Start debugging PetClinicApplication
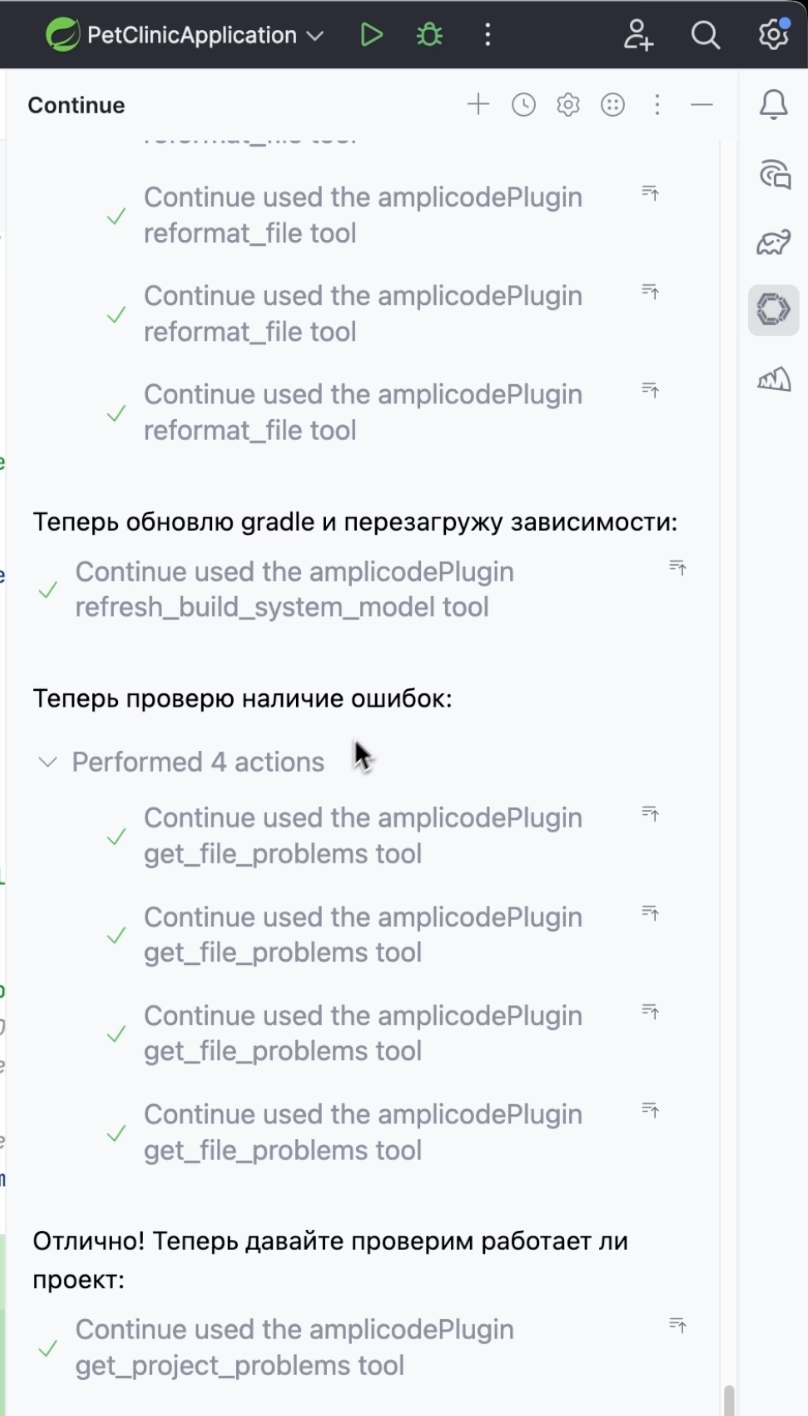The height and width of the screenshot is (1416, 808). click(429, 35)
